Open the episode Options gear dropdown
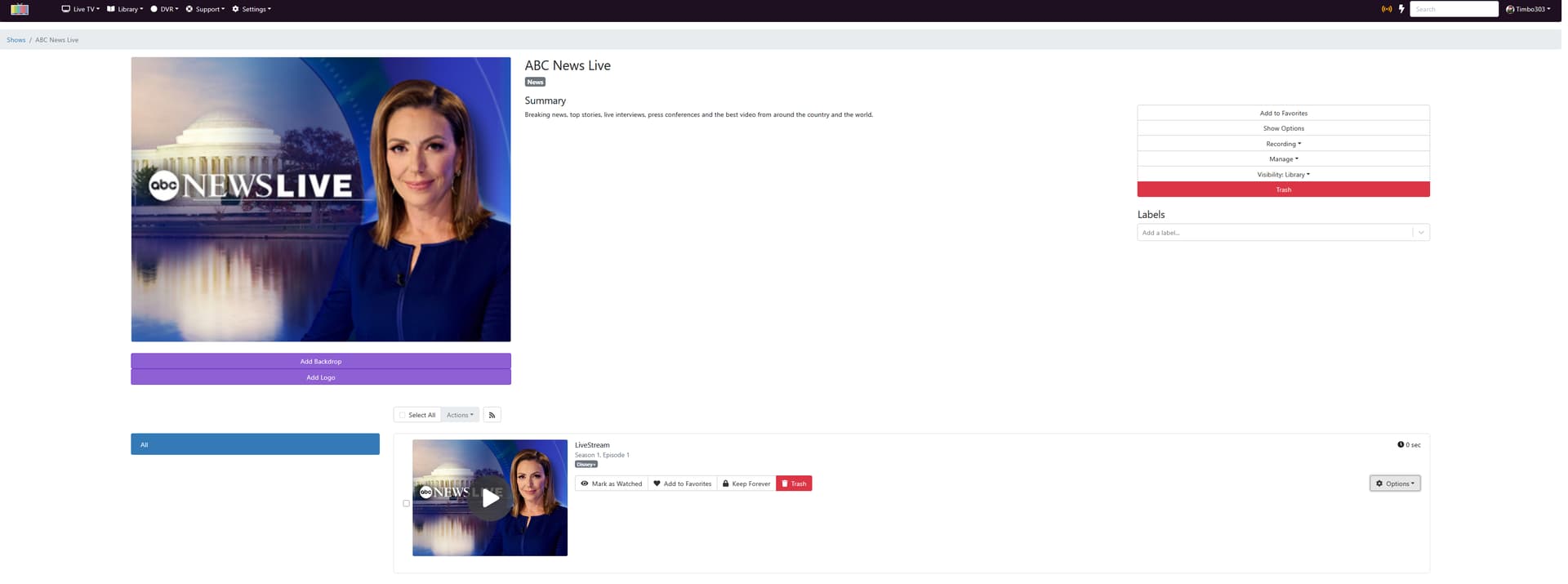The image size is (1568, 584). (x=1394, y=484)
